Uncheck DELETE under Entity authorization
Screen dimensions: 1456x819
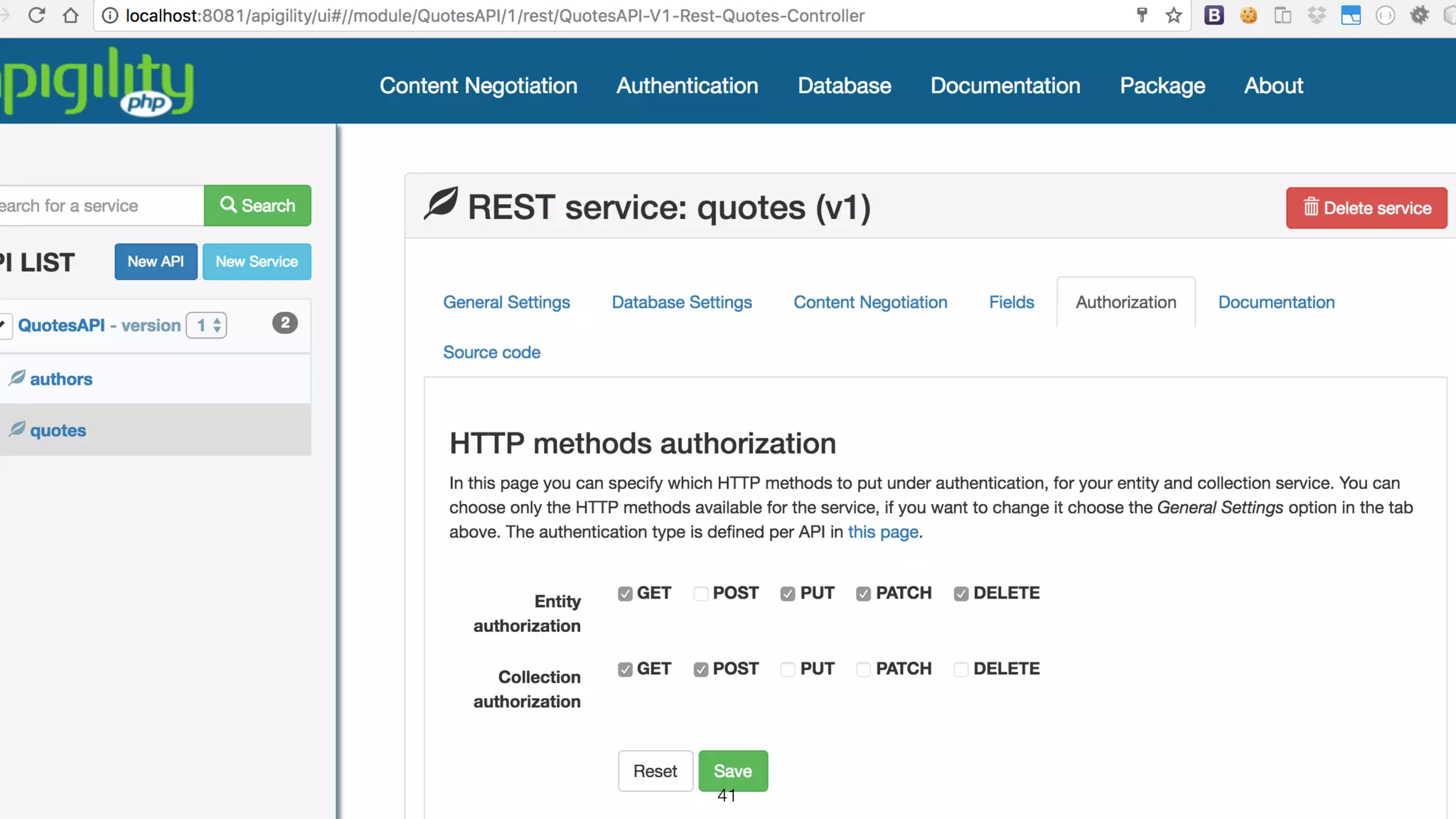(x=961, y=594)
